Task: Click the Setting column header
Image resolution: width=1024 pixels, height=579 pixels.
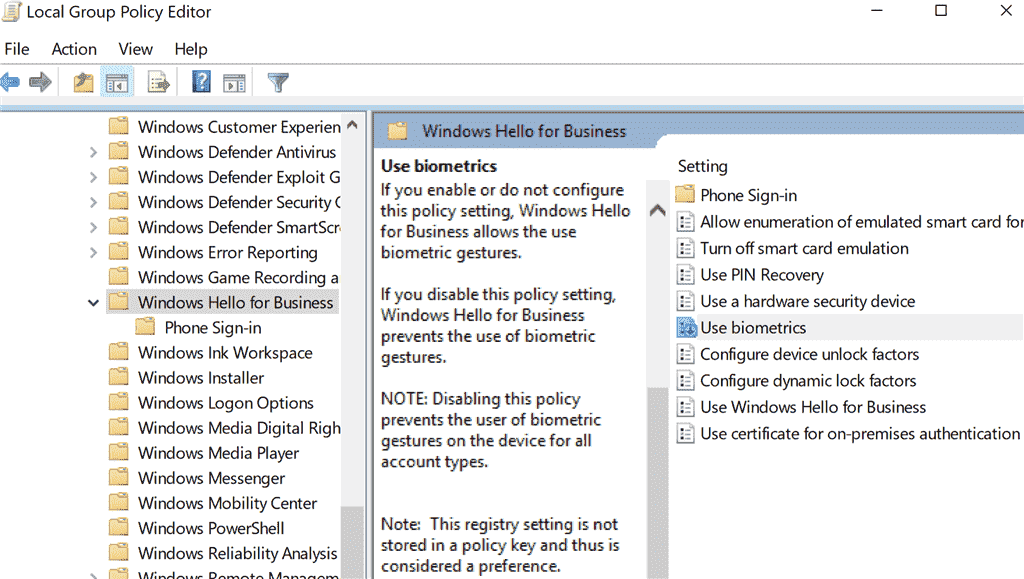Action: 703,166
